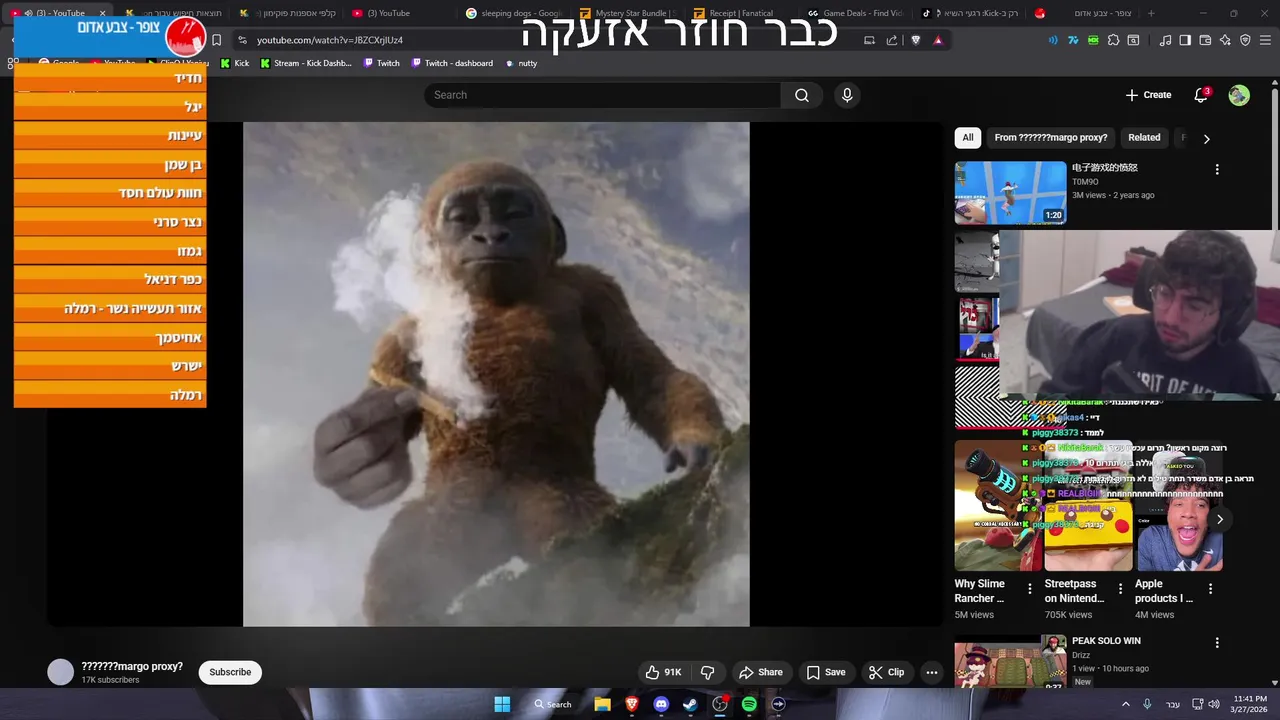The width and height of the screenshot is (1280, 720).
Task: Open the Apple products short thumbnail
Action: 1180,506
